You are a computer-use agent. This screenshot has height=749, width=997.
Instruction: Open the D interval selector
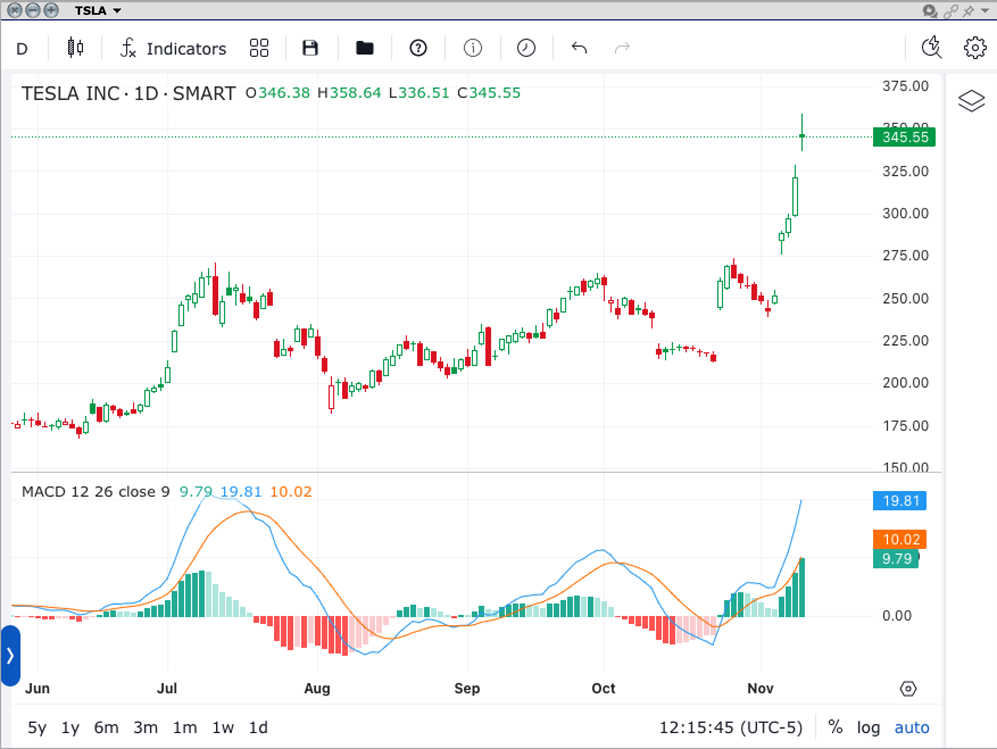[x=22, y=48]
